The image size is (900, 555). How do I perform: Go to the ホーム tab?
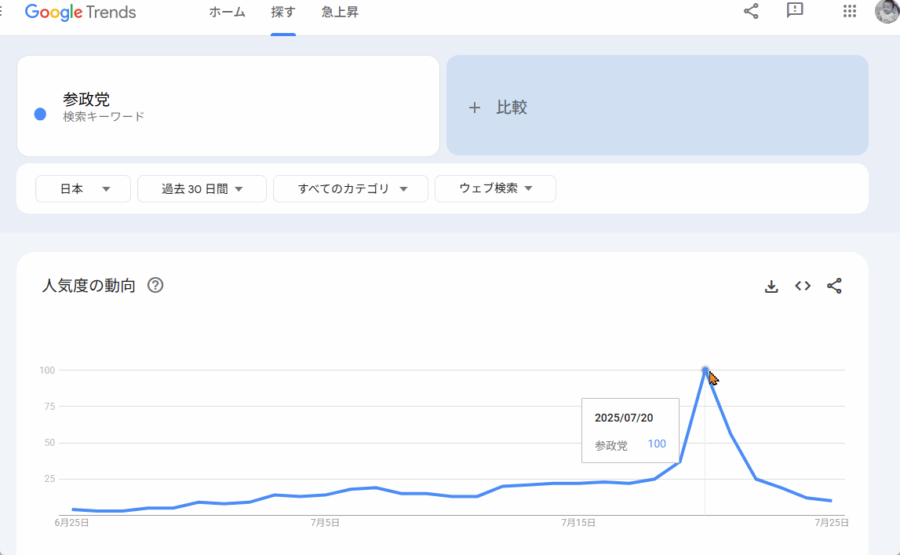click(x=227, y=13)
